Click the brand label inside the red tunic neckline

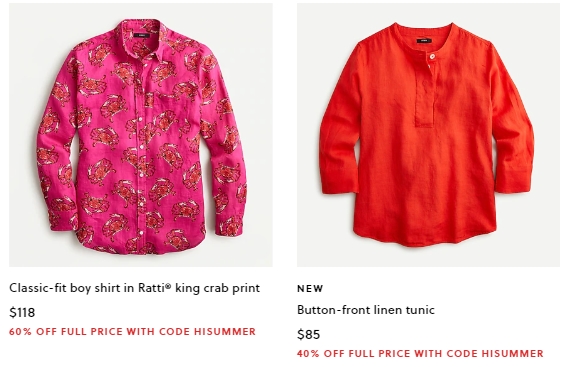pyautogui.click(x=424, y=41)
